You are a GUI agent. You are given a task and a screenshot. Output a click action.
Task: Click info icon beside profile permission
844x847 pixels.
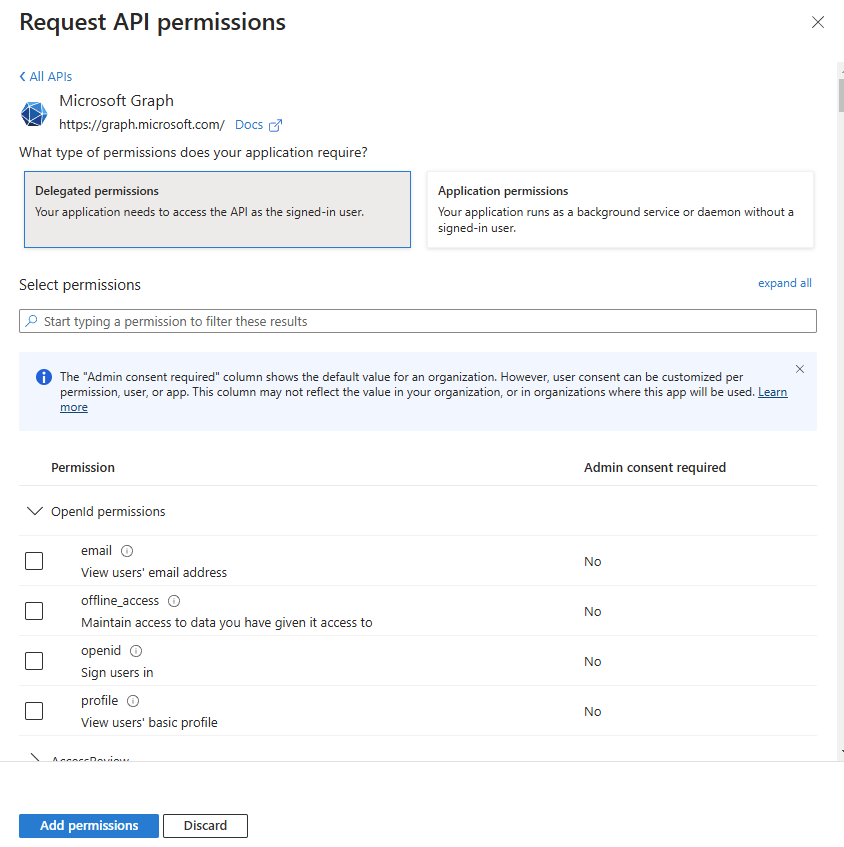pos(133,701)
